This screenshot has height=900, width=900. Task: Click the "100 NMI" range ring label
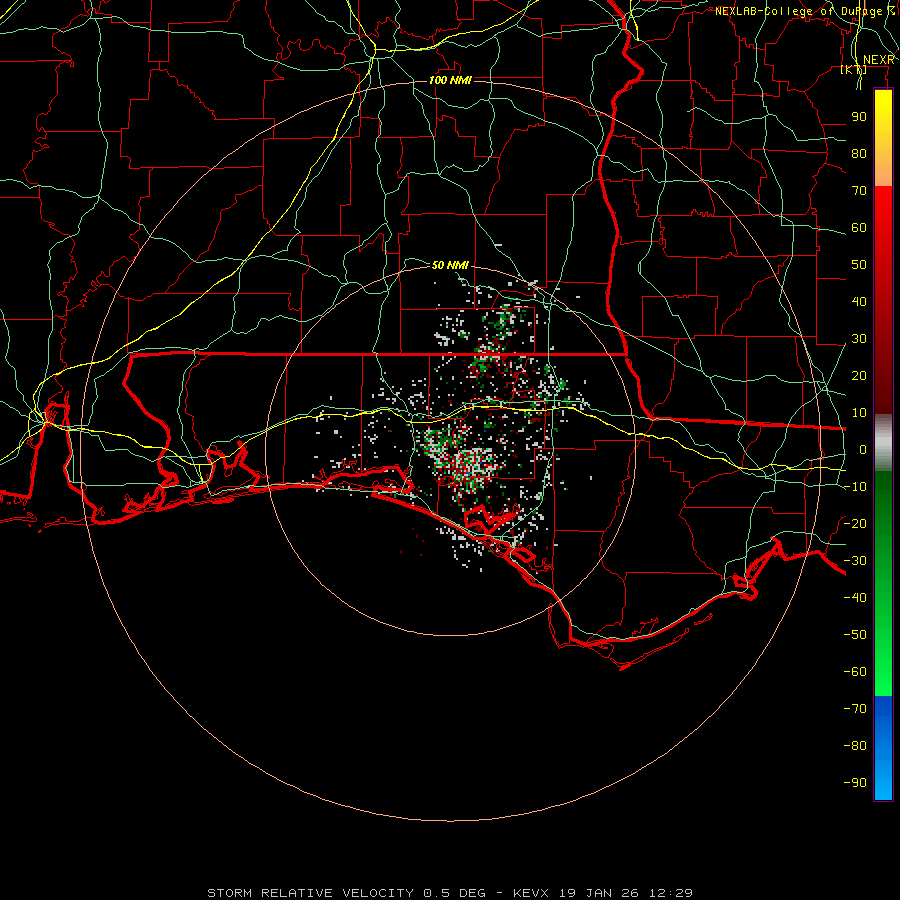(x=450, y=80)
